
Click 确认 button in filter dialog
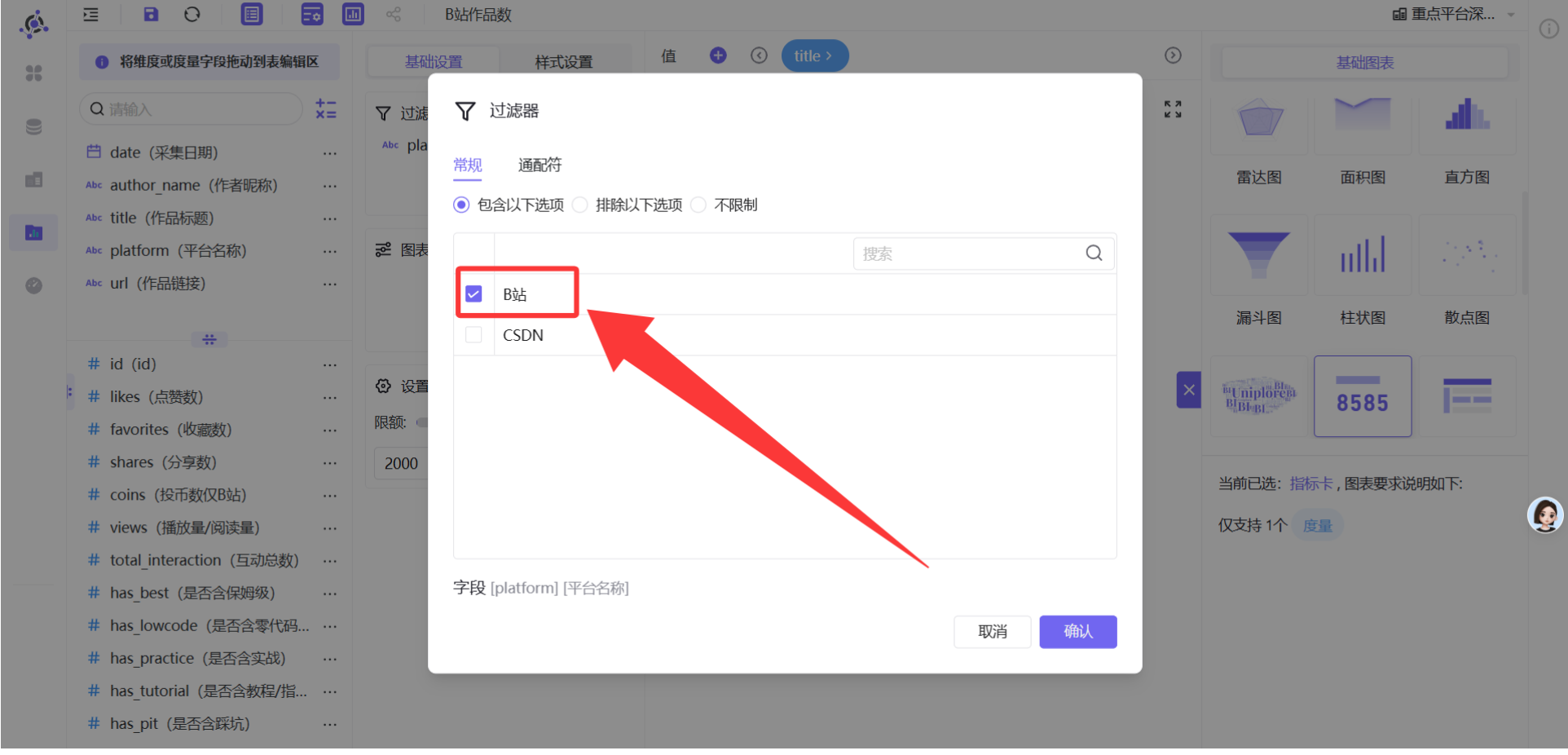click(1078, 631)
